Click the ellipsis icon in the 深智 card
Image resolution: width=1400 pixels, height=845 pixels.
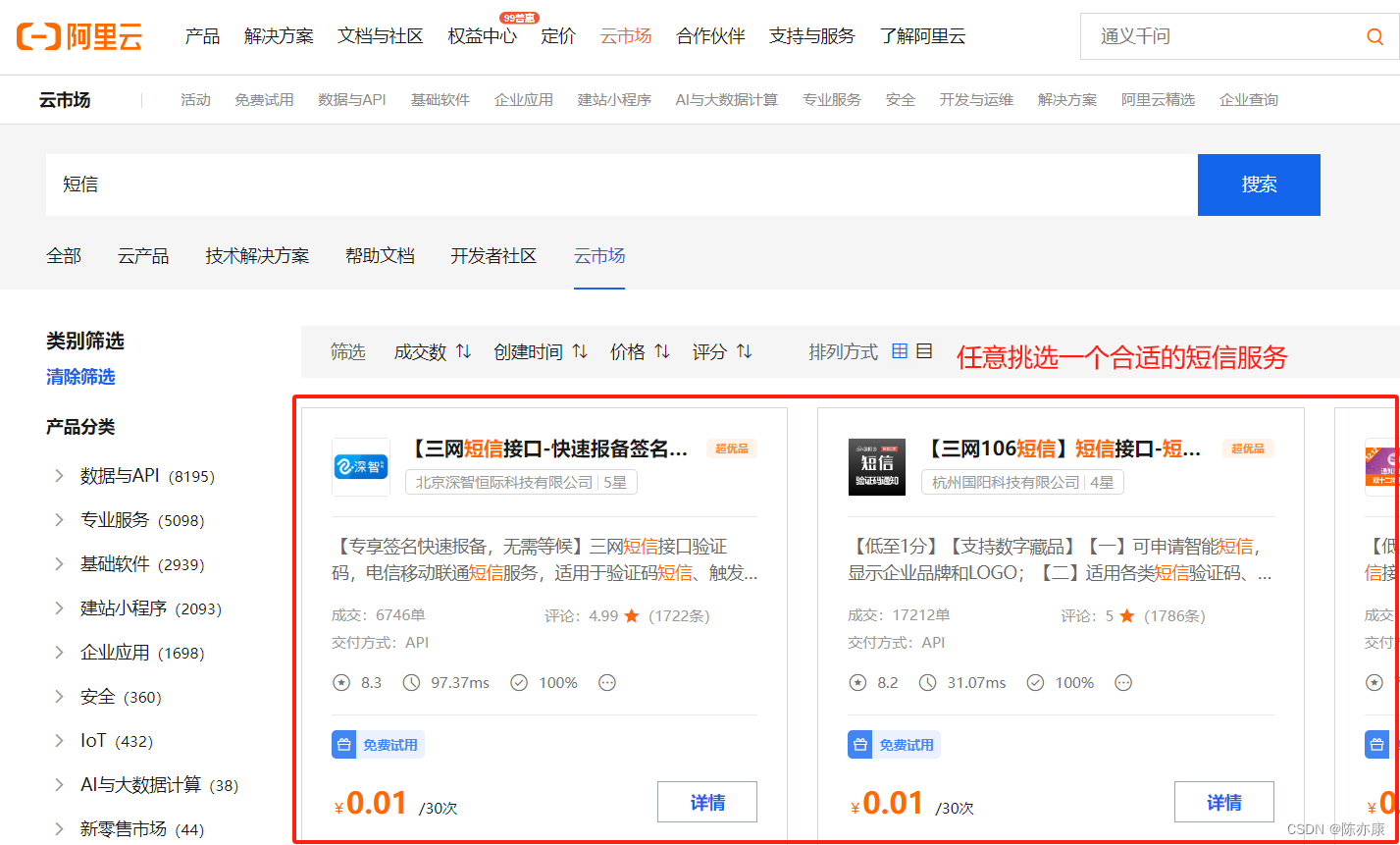pos(607,682)
